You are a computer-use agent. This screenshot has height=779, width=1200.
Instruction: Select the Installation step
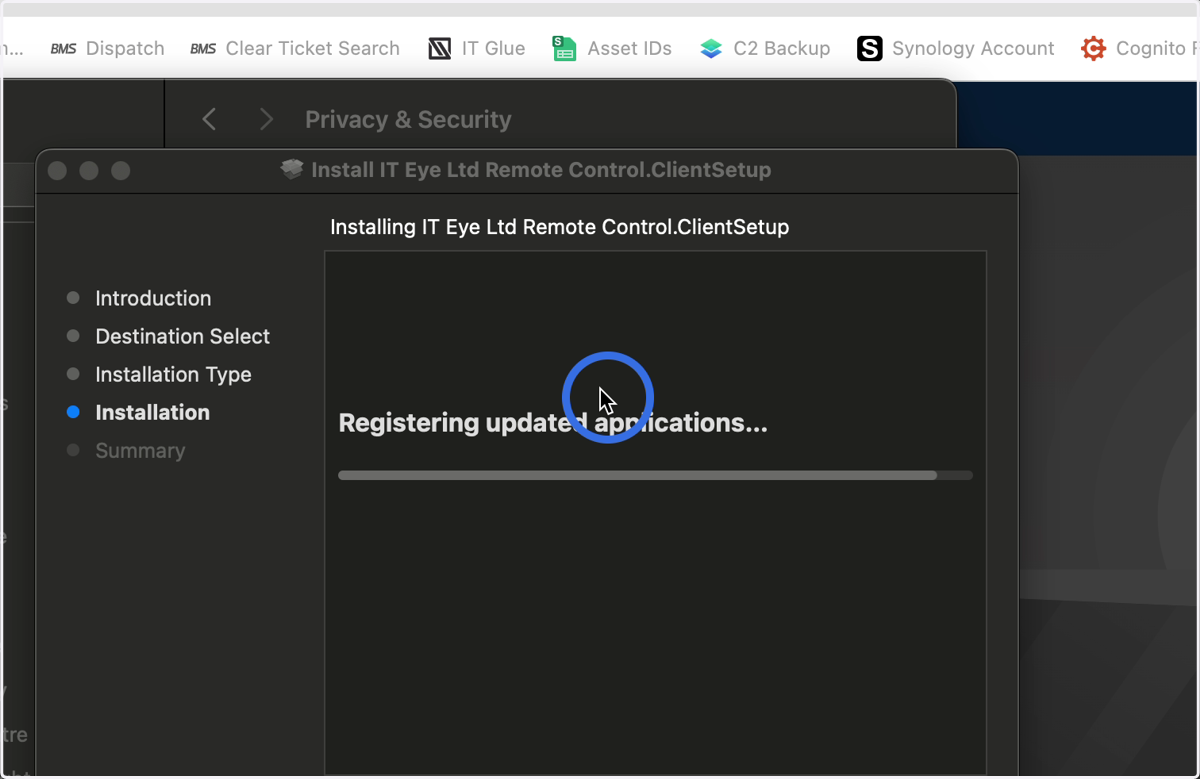click(152, 412)
